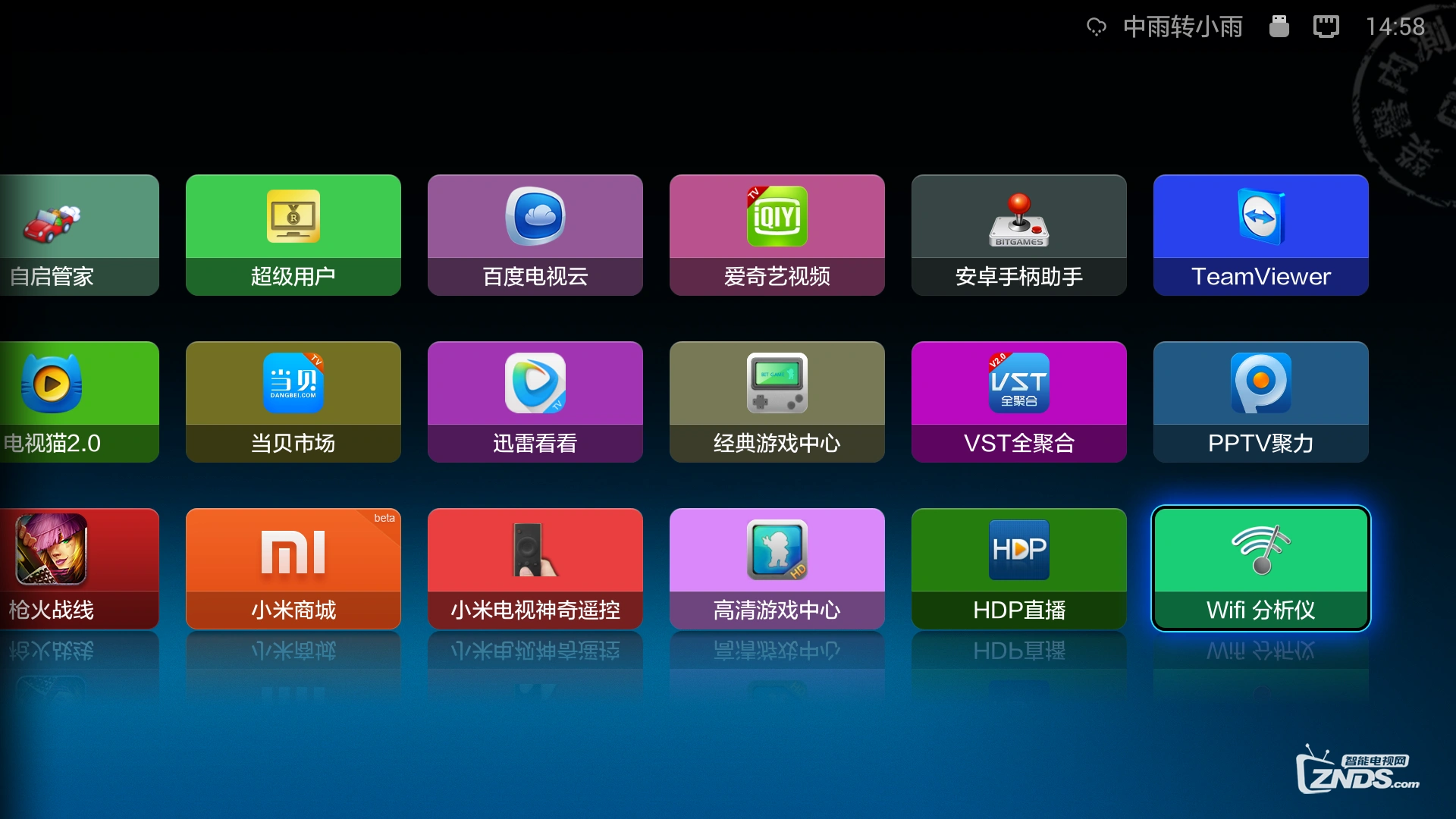Launch the VST全聚合 app icon

tap(1019, 383)
